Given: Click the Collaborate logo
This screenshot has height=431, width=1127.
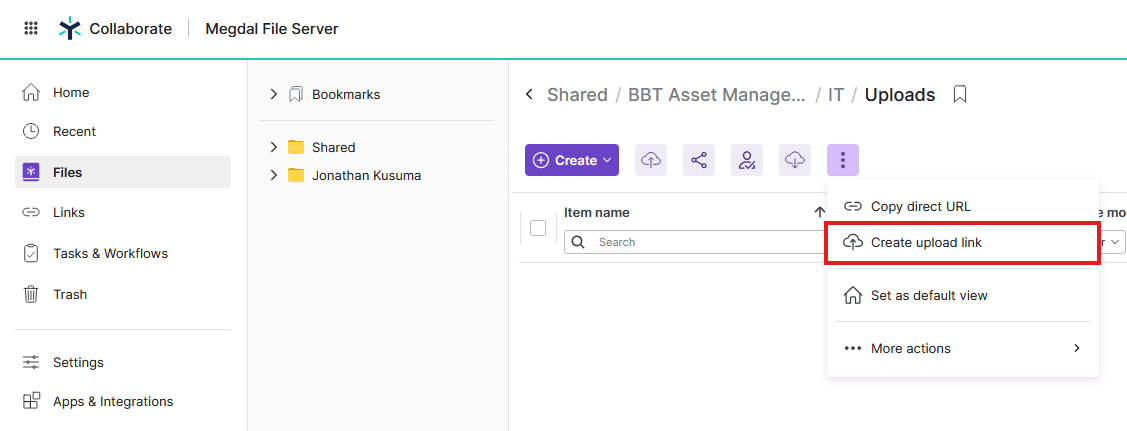Looking at the screenshot, I should [x=70, y=29].
